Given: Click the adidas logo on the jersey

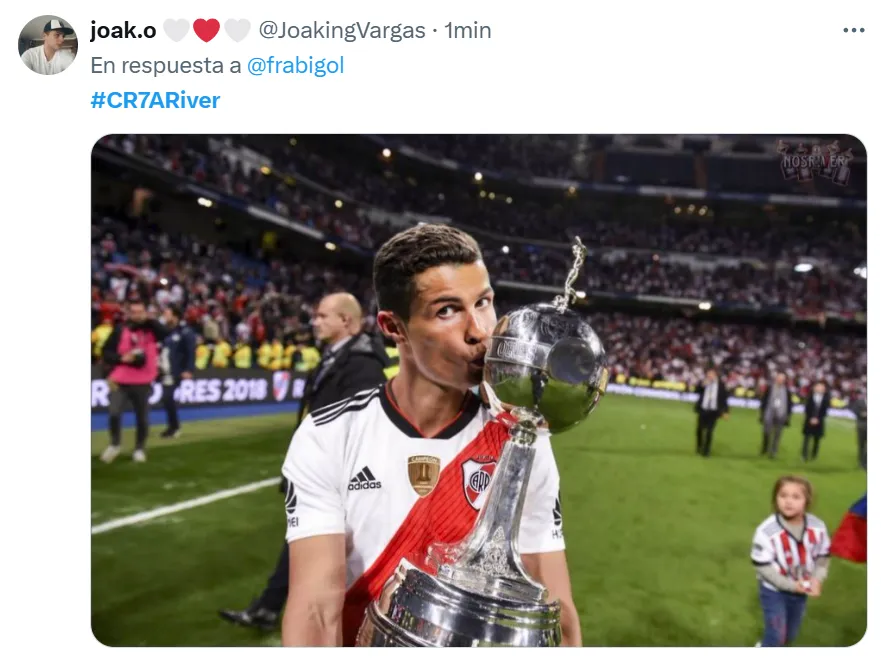Looking at the screenshot, I should tap(365, 478).
